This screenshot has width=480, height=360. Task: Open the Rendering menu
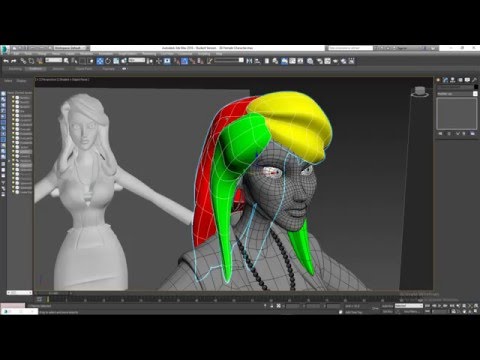(149, 53)
